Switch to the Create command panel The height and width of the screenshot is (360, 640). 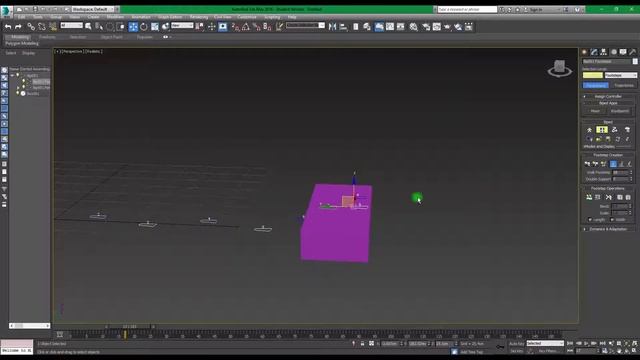coord(584,52)
